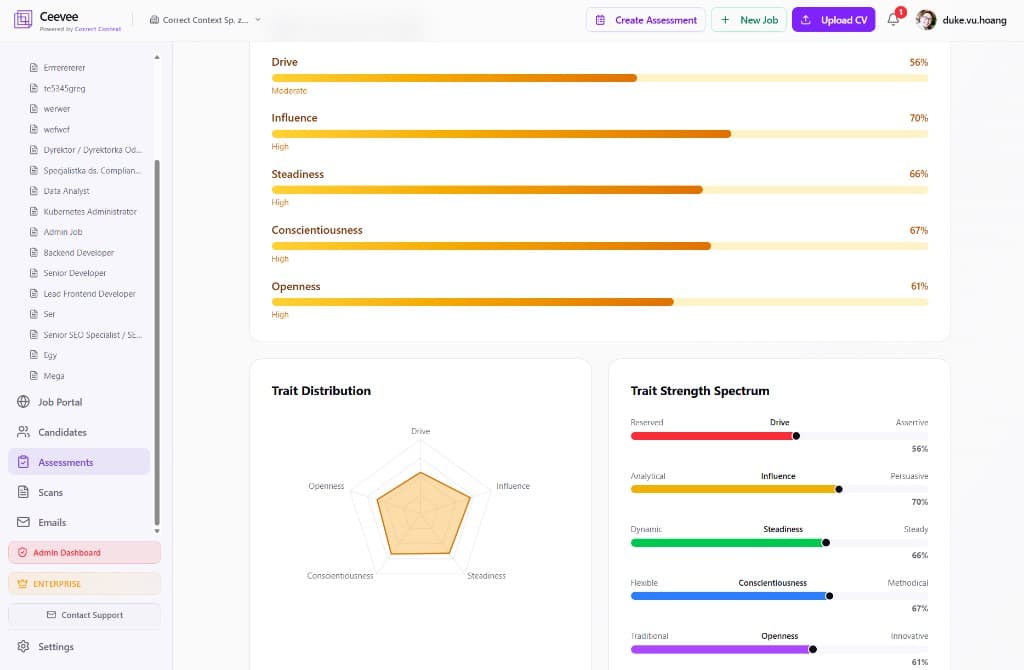Click the Create Assessment button
The image size is (1024, 670).
645,20
